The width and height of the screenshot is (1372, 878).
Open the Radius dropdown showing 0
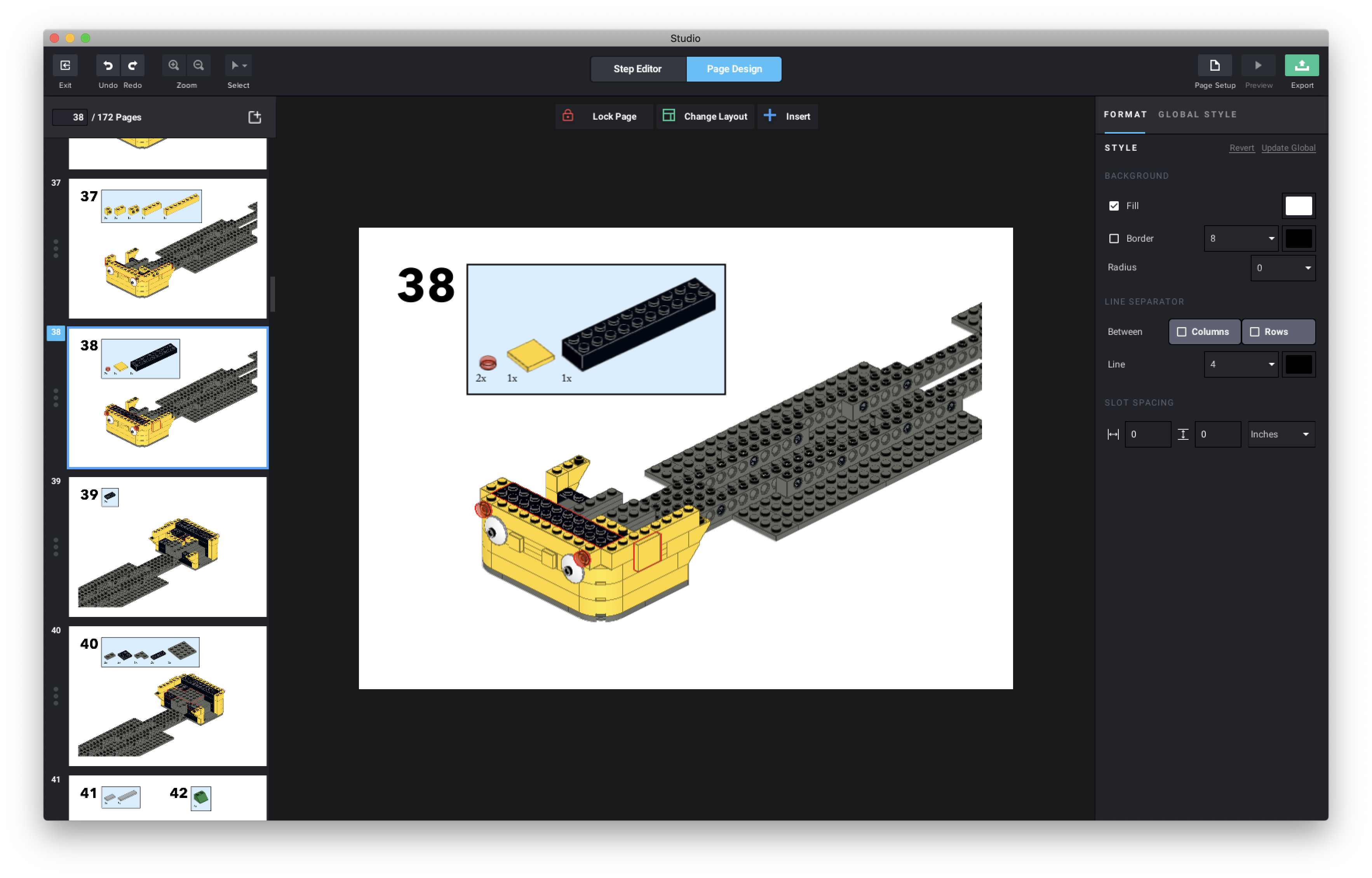1283,268
